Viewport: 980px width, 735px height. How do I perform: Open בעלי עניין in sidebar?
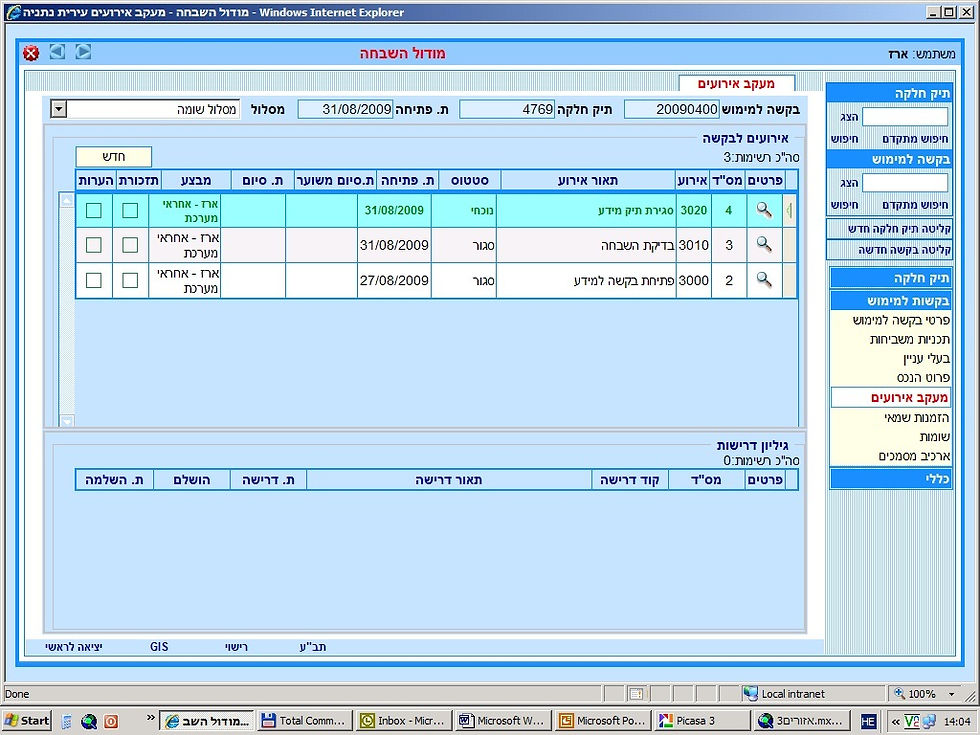tap(926, 359)
